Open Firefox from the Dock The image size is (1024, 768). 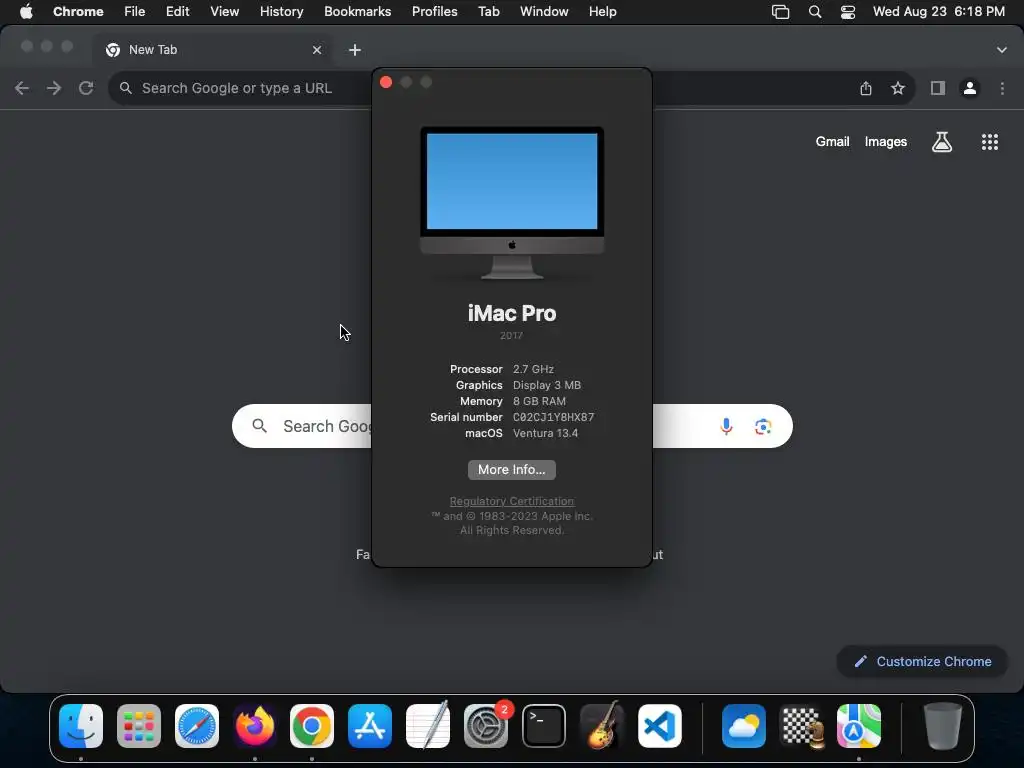click(255, 726)
